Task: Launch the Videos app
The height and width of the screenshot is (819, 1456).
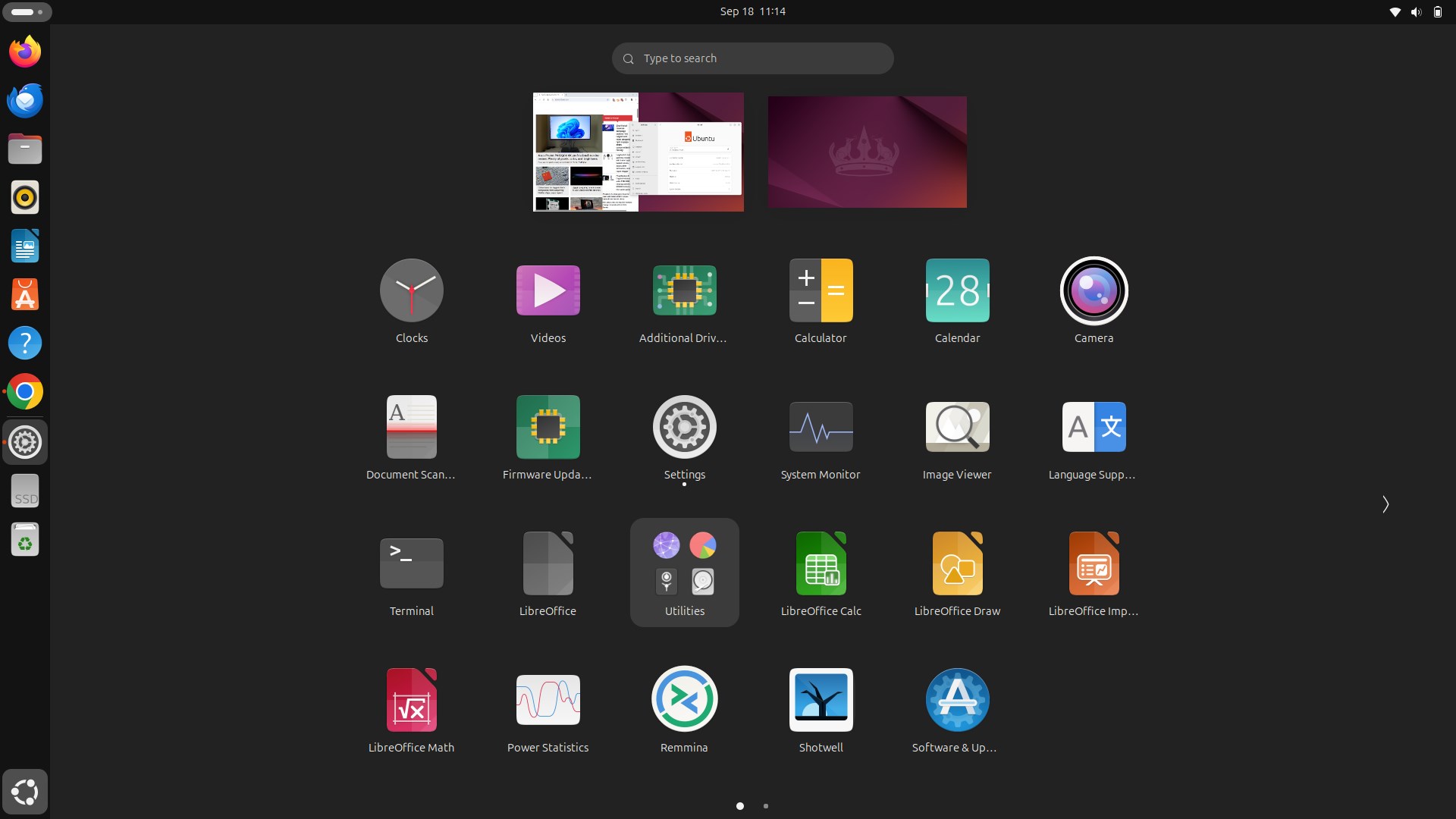Action: (548, 301)
